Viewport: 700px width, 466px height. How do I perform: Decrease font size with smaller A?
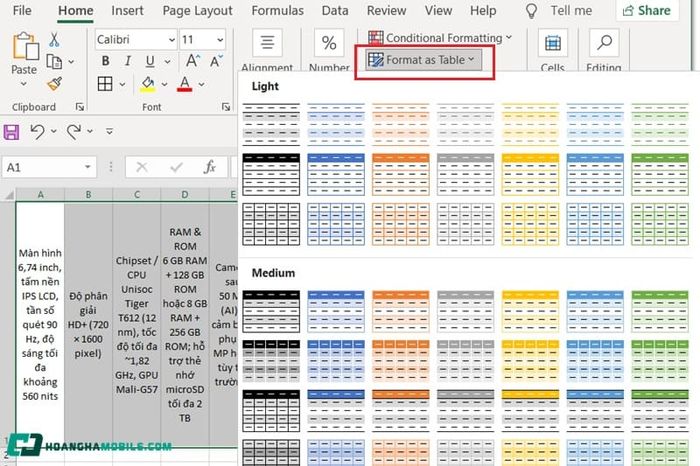pyautogui.click(x=216, y=61)
